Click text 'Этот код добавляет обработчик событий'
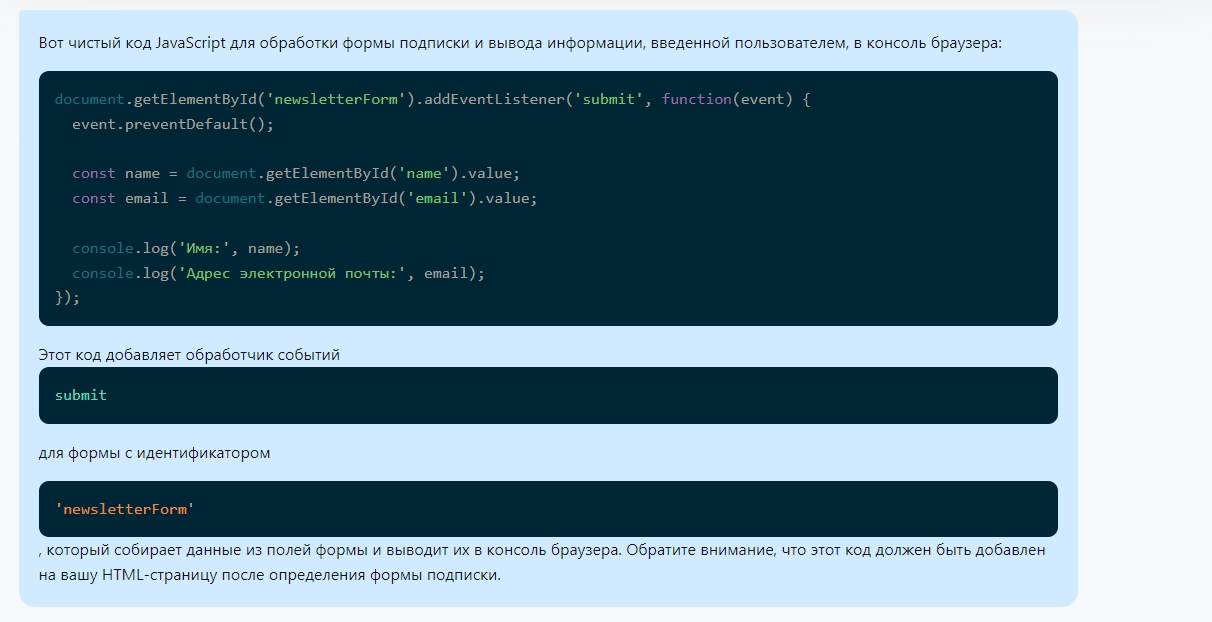The image size is (1212, 622). (x=189, y=355)
